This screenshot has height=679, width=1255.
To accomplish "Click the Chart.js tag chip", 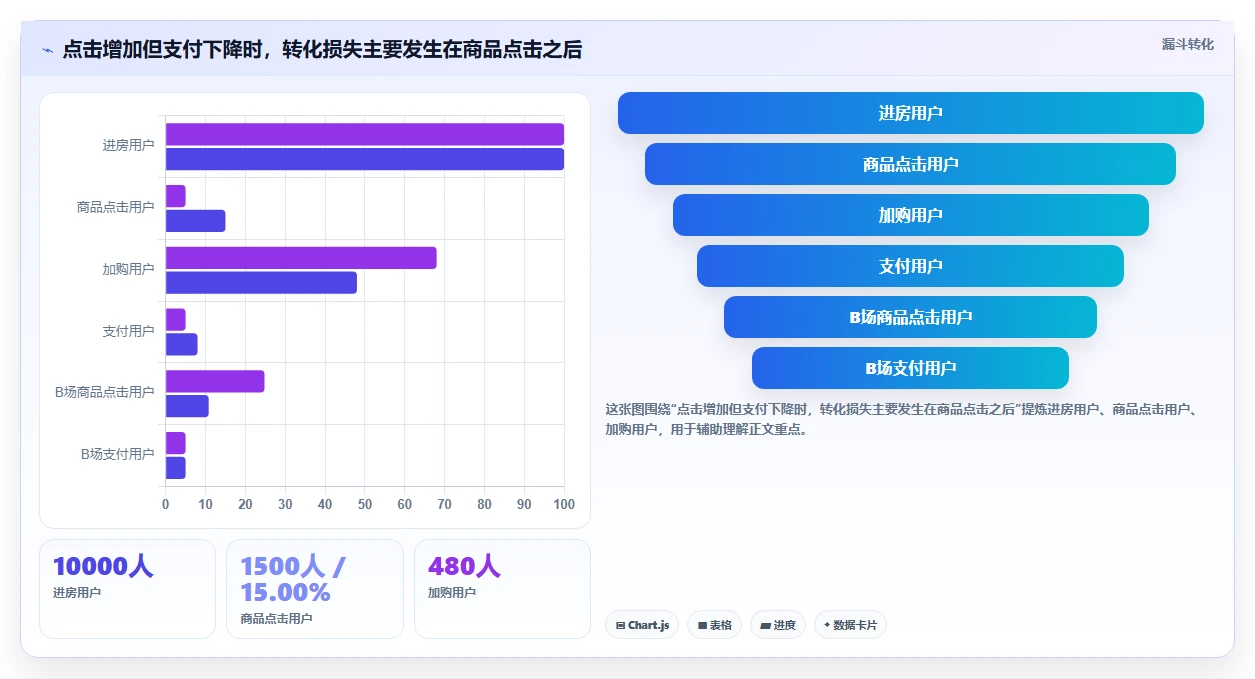I will tap(641, 625).
